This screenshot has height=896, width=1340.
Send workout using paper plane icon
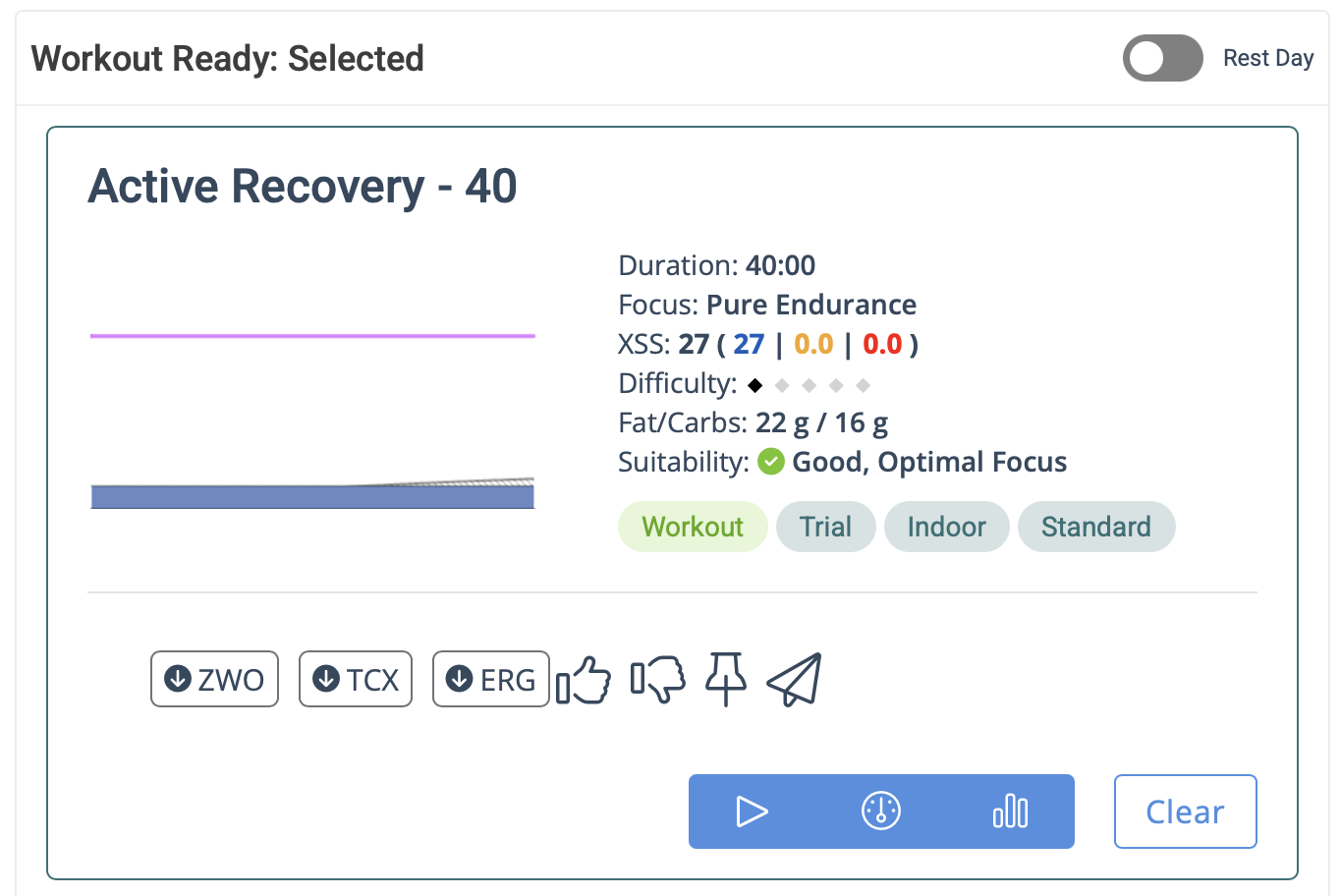pyautogui.click(x=794, y=679)
